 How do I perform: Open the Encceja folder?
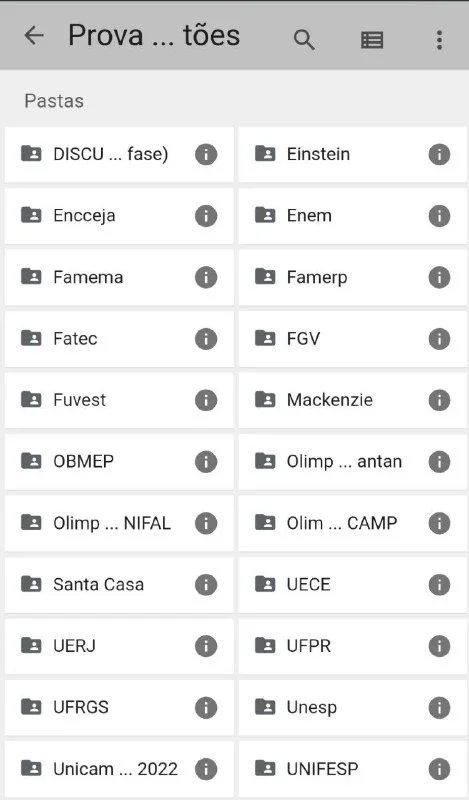coord(119,216)
